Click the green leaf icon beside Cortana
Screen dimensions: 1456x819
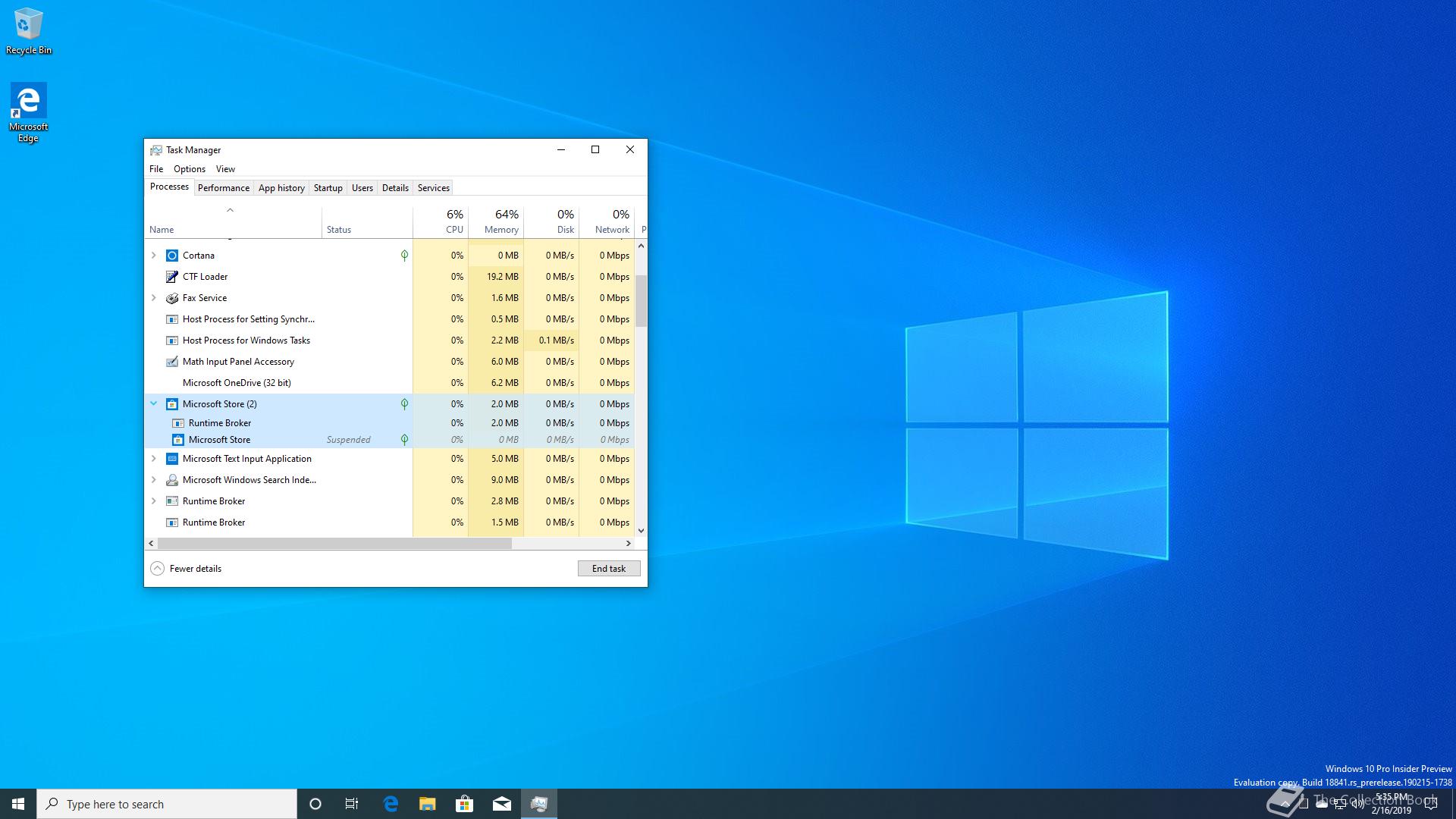(404, 256)
